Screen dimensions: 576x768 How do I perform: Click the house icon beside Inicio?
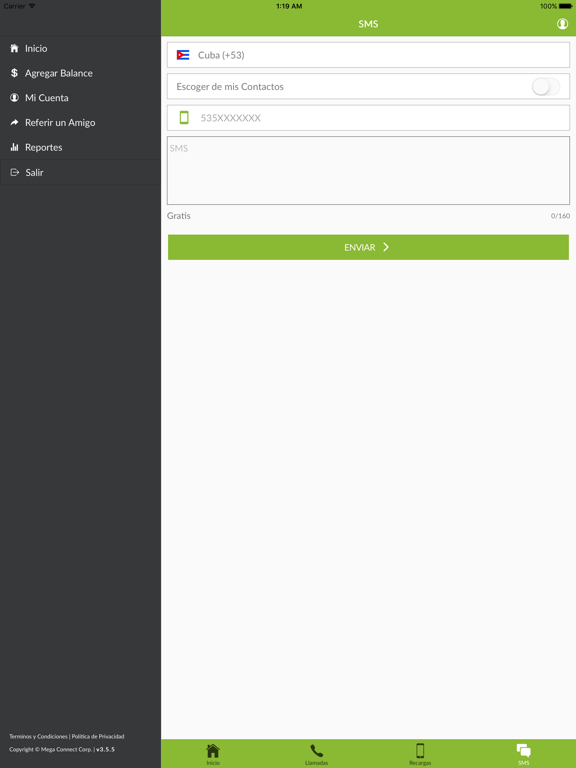(x=14, y=48)
